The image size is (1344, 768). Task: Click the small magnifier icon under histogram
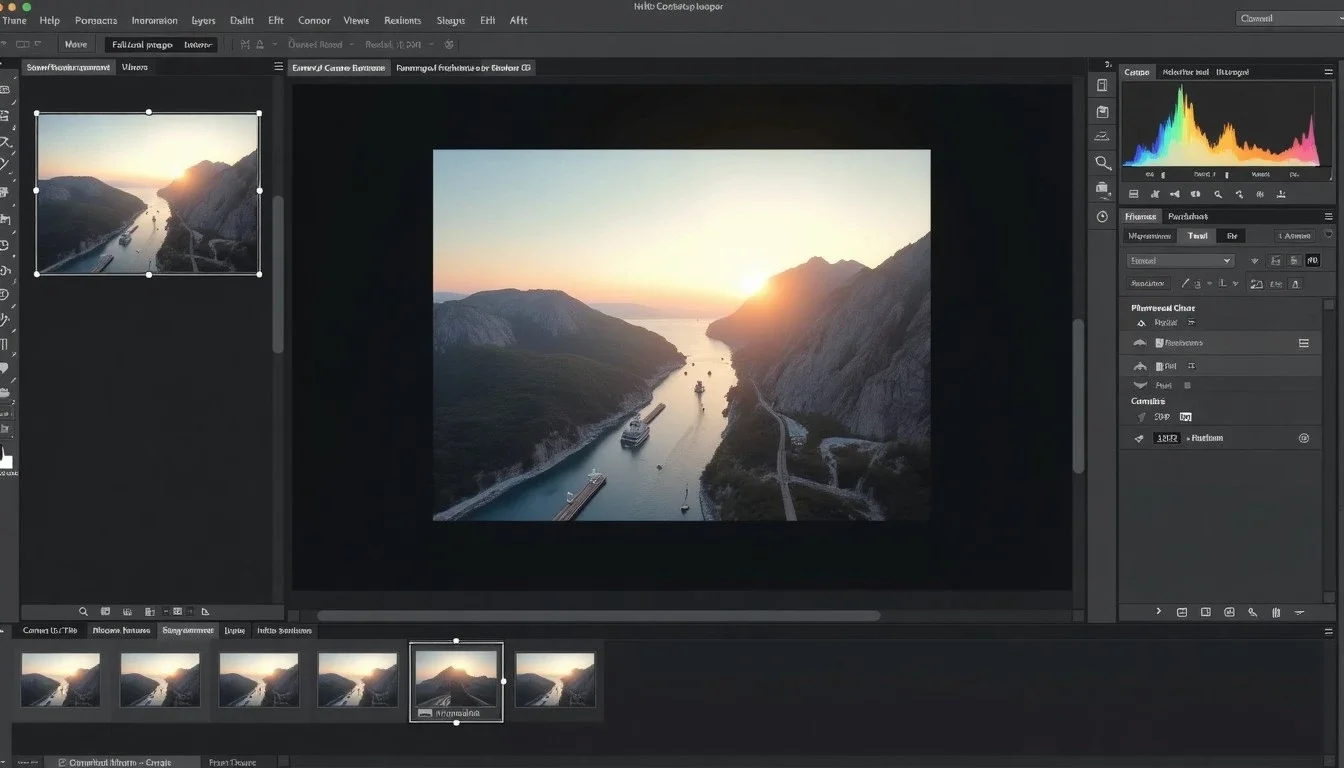[1217, 195]
